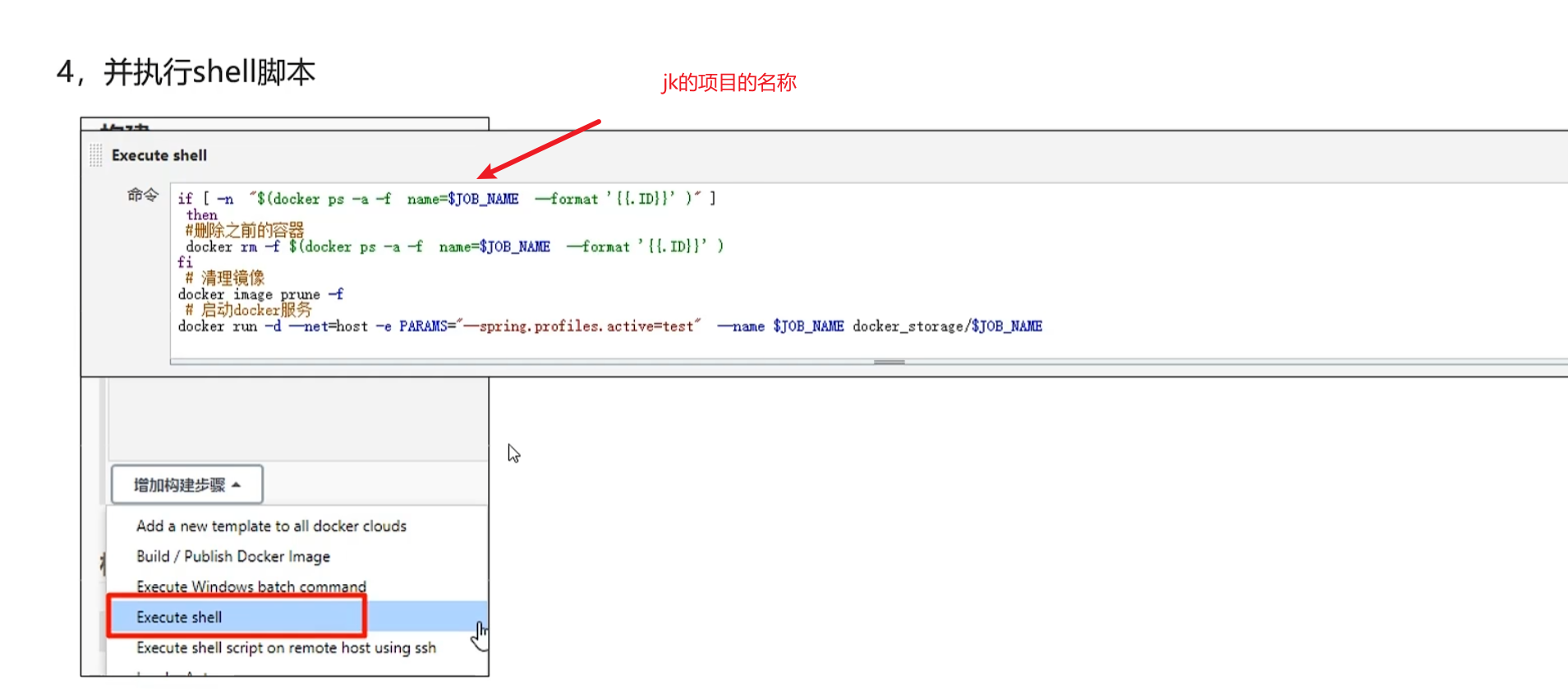Click the # 启动docker服务 comment line

[x=249, y=310]
